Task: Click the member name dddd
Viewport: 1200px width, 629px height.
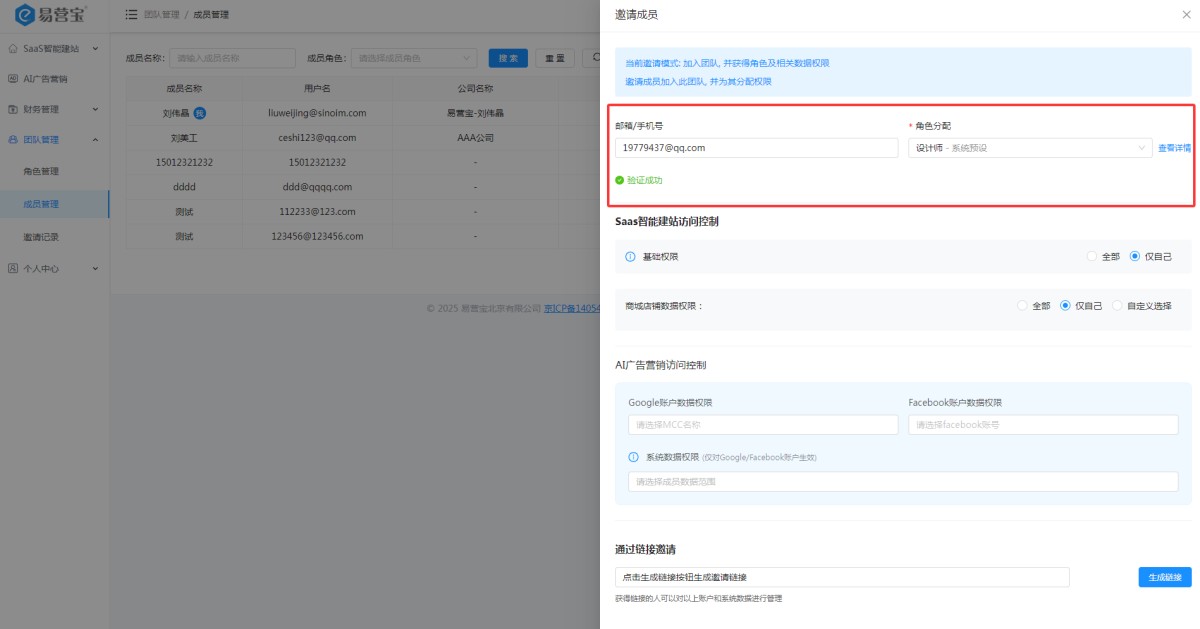Action: [184, 186]
